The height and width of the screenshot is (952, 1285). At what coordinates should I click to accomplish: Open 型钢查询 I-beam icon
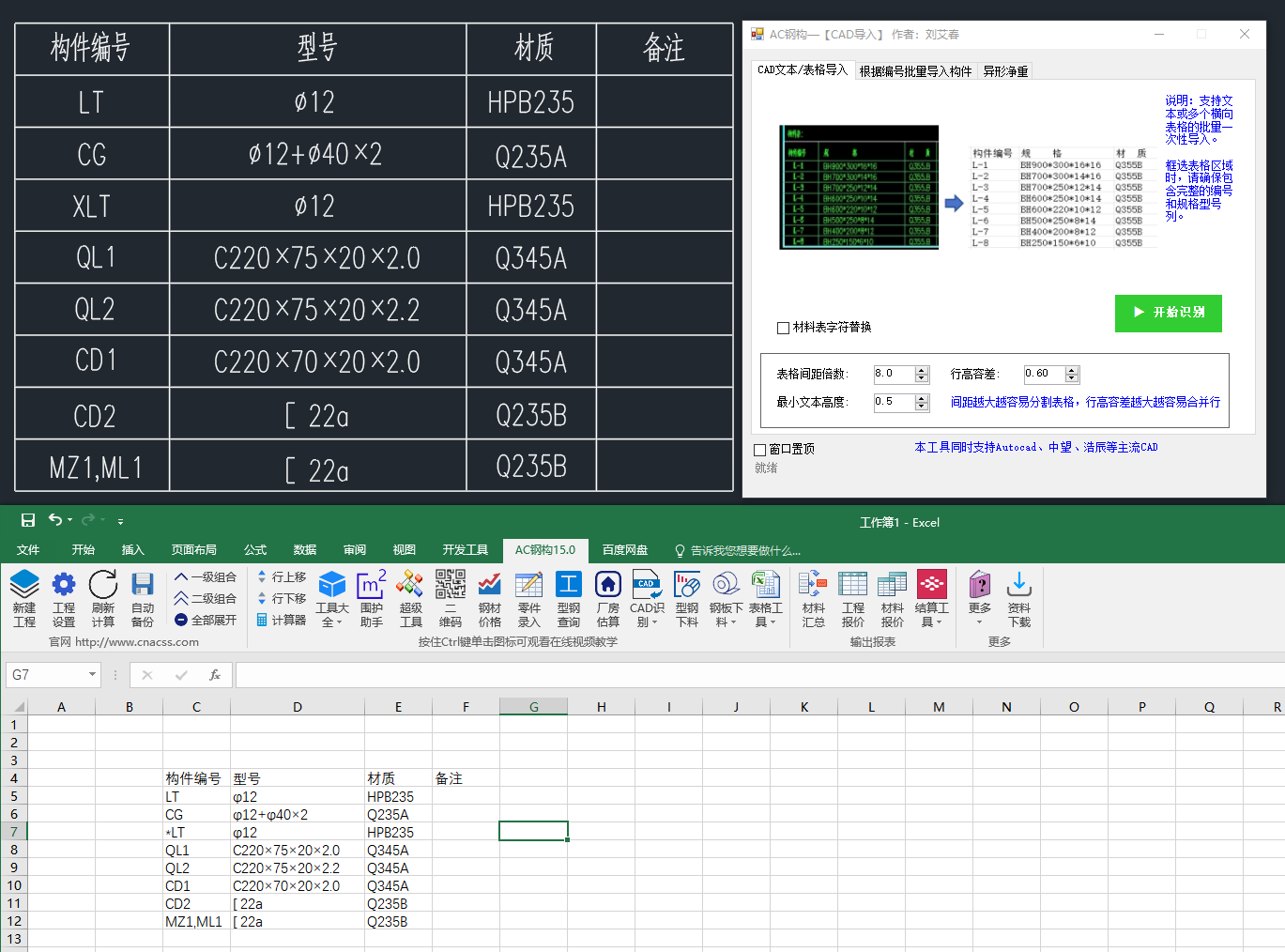569,585
